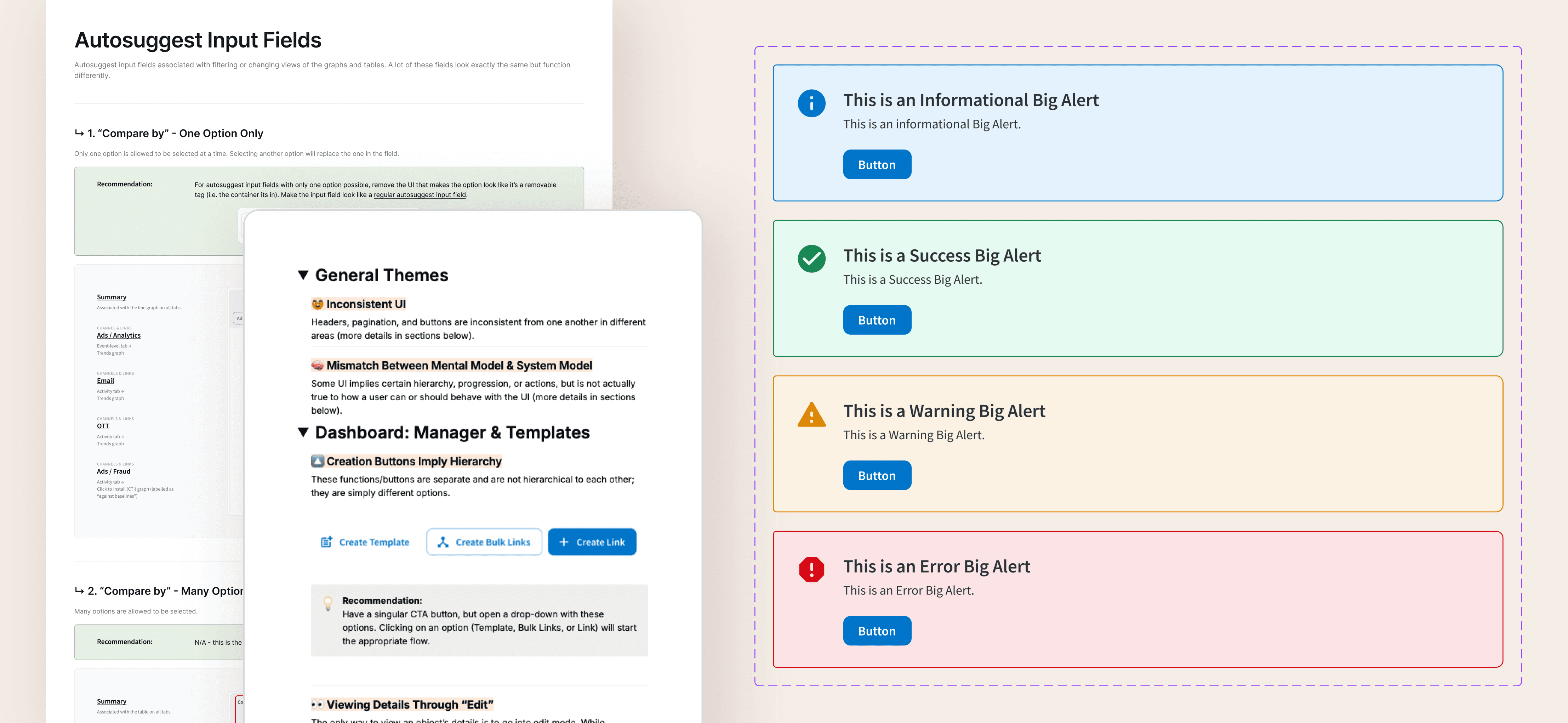Viewport: 1568px width, 723px height.
Task: Click the OTT channel link
Action: click(103, 427)
